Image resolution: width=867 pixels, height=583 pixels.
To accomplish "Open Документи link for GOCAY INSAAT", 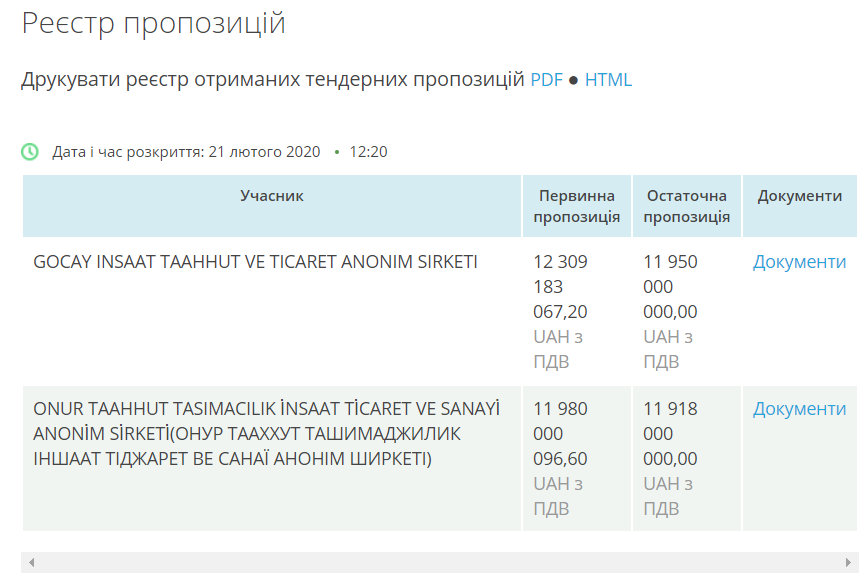I will point(799,262).
